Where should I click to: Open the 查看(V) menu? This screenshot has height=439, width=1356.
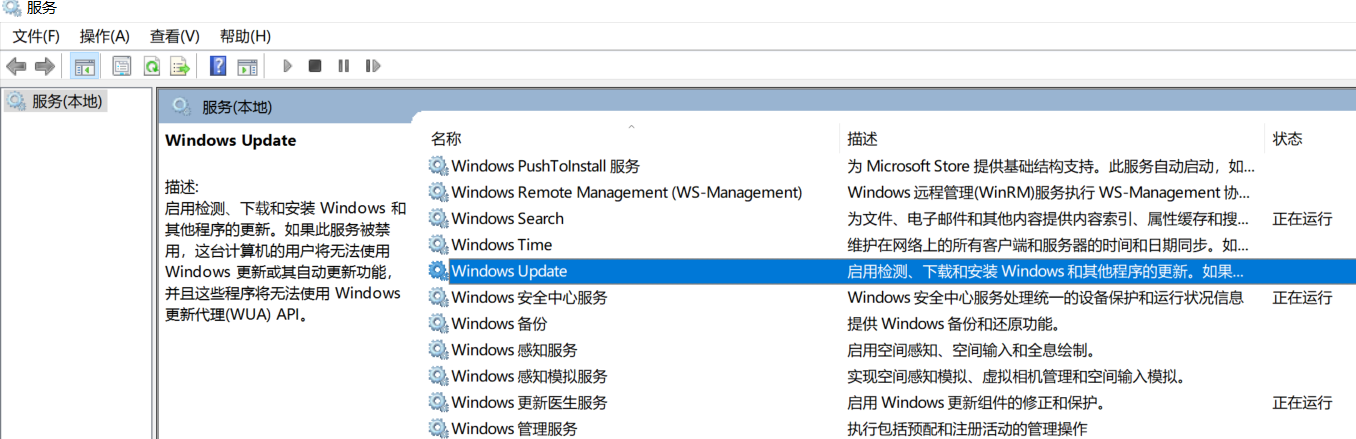[x=175, y=36]
